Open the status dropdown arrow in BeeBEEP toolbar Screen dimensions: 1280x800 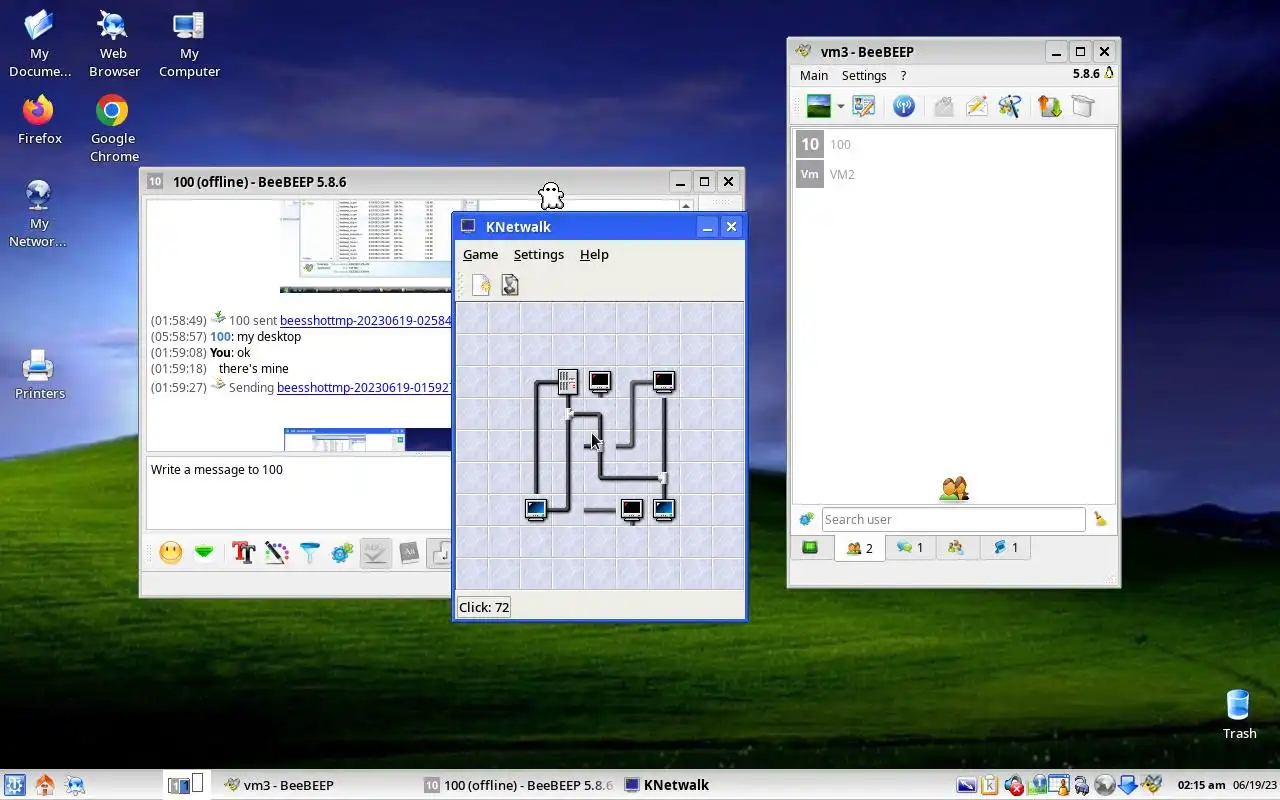(841, 106)
